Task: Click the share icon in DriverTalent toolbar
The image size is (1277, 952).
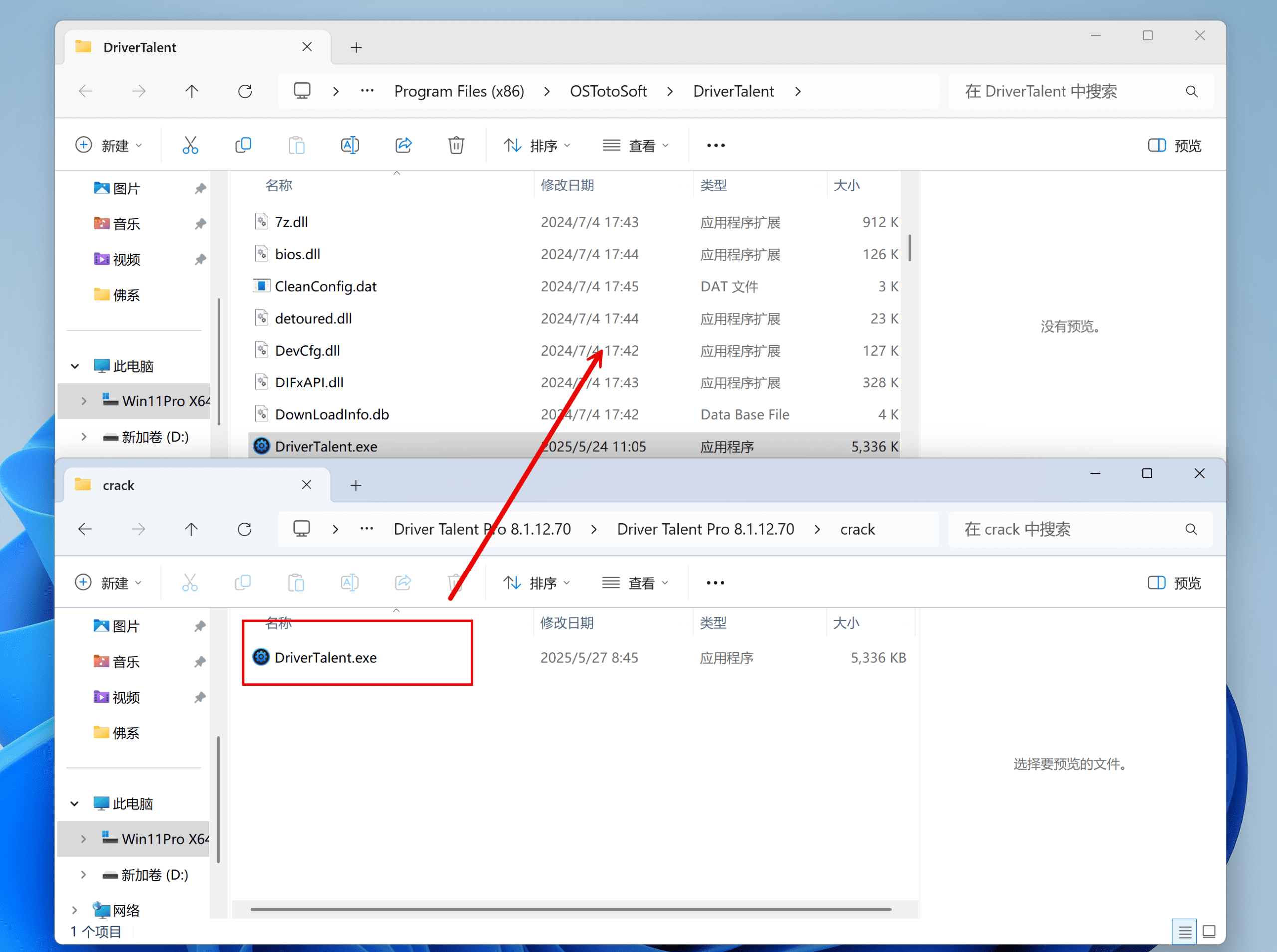Action: coord(404,145)
